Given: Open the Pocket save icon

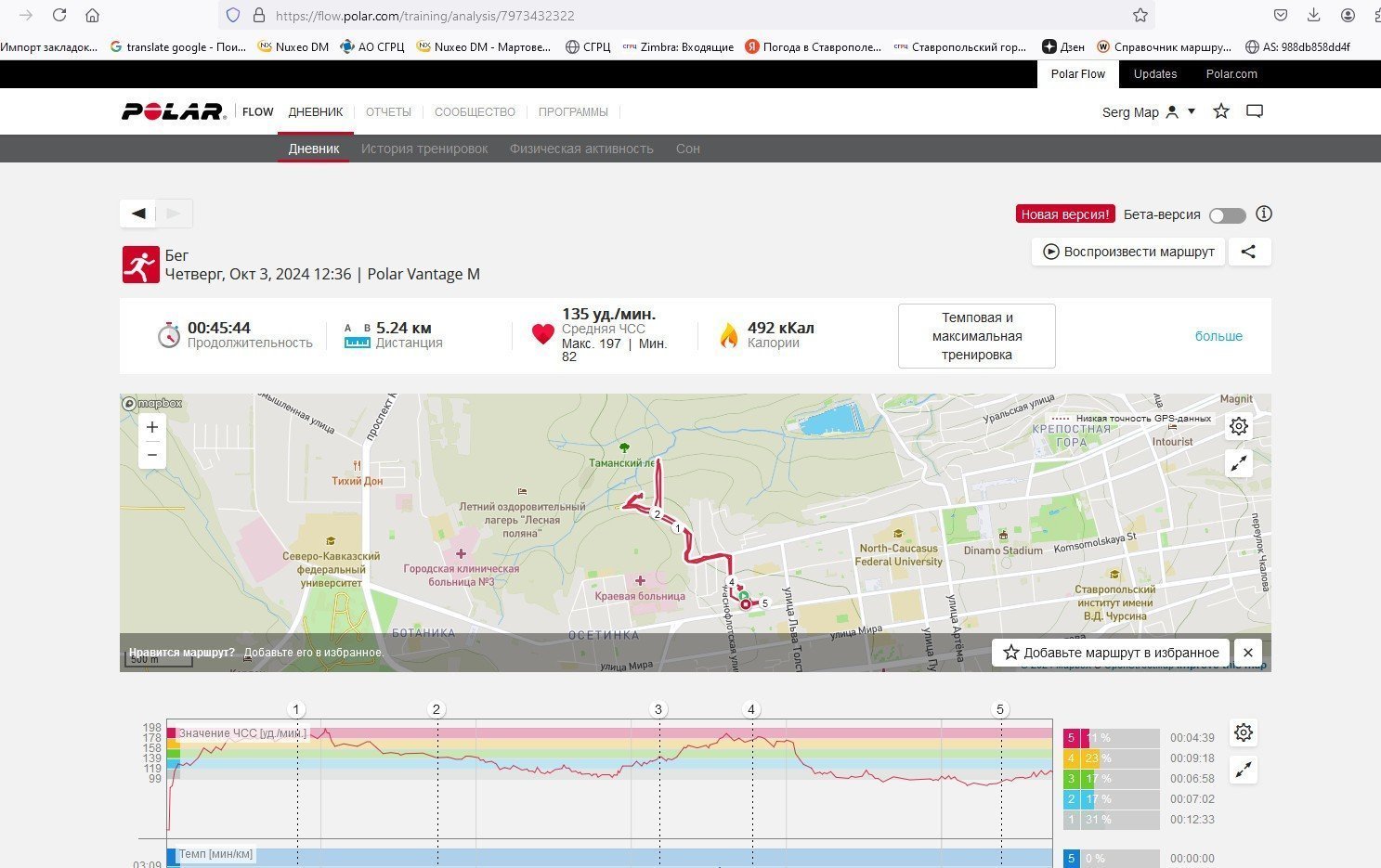Looking at the screenshot, I should pyautogui.click(x=1280, y=15).
